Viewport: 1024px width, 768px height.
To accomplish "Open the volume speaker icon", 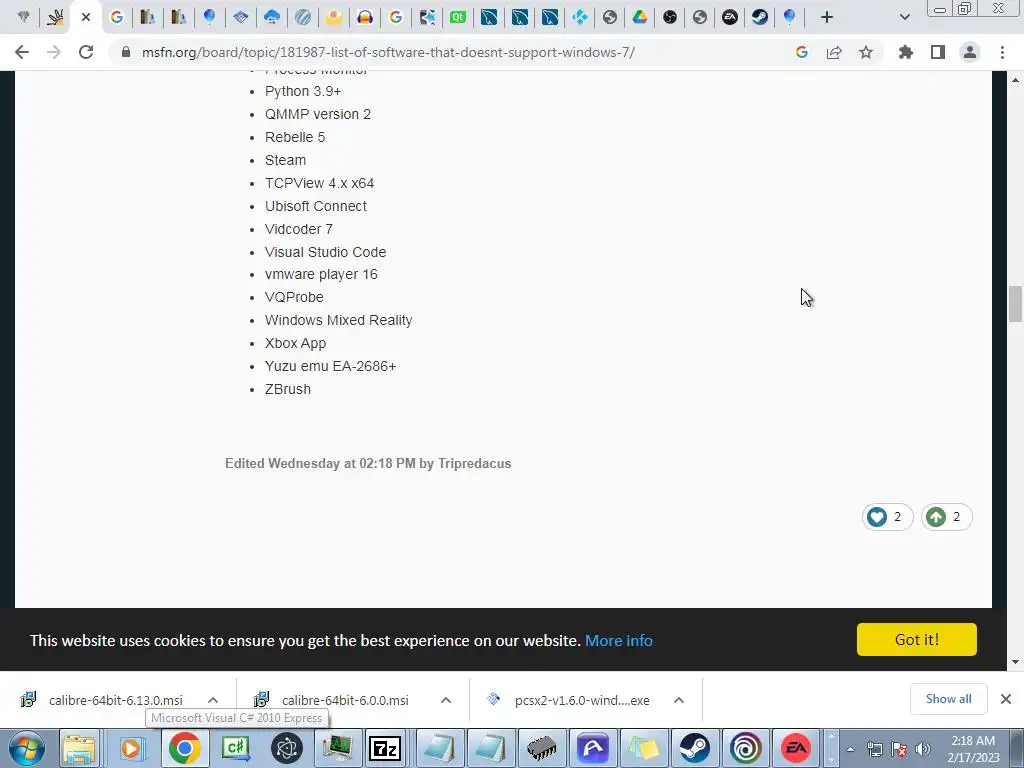I will click(923, 749).
